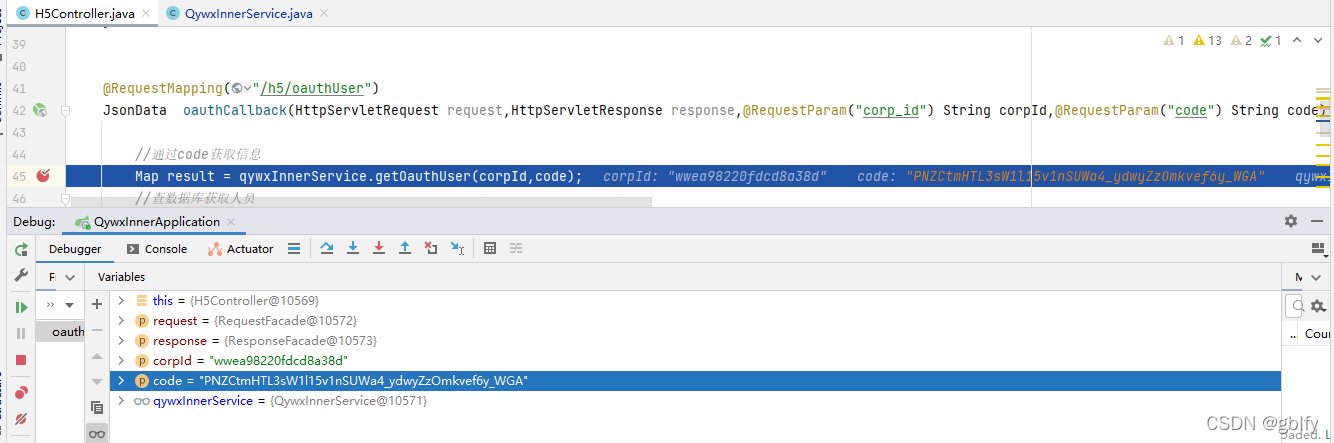Click the threads layout icon after Actuator

point(294,249)
